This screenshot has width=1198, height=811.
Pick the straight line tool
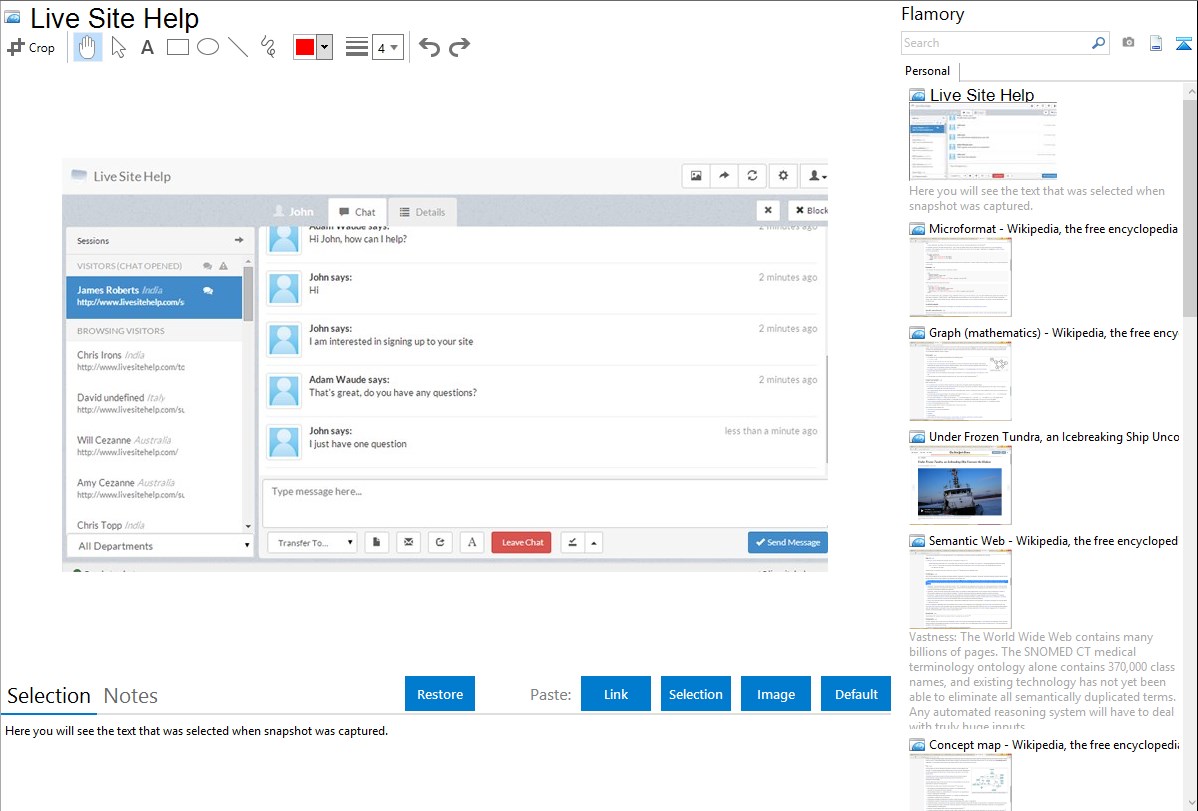click(238, 47)
